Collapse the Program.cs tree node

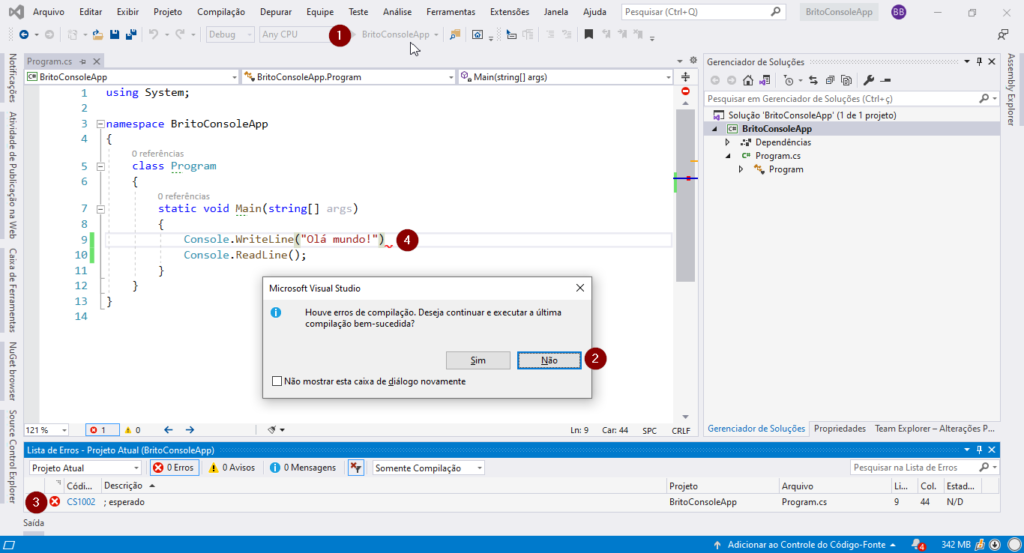(728, 156)
